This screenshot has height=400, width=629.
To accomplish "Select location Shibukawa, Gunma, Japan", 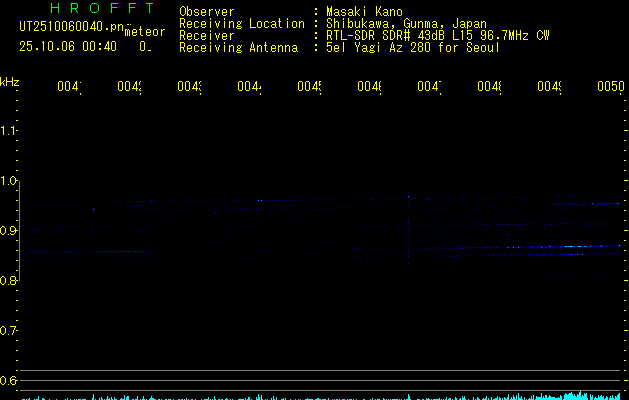I will (x=406, y=24).
